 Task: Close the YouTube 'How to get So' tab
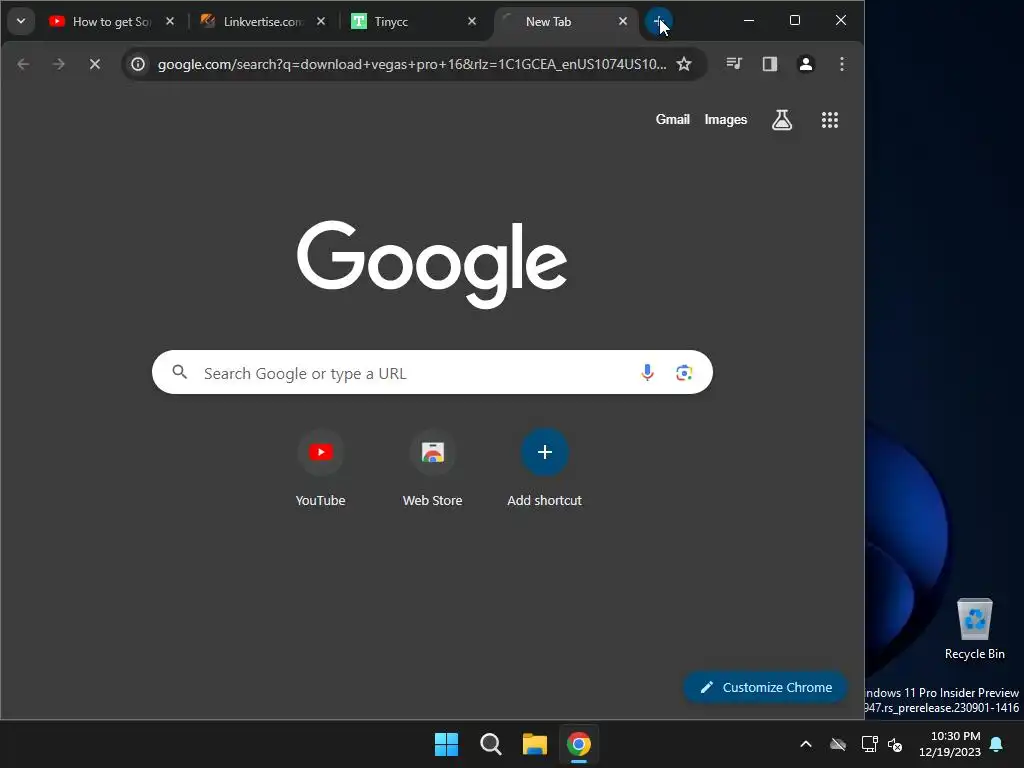tap(170, 22)
